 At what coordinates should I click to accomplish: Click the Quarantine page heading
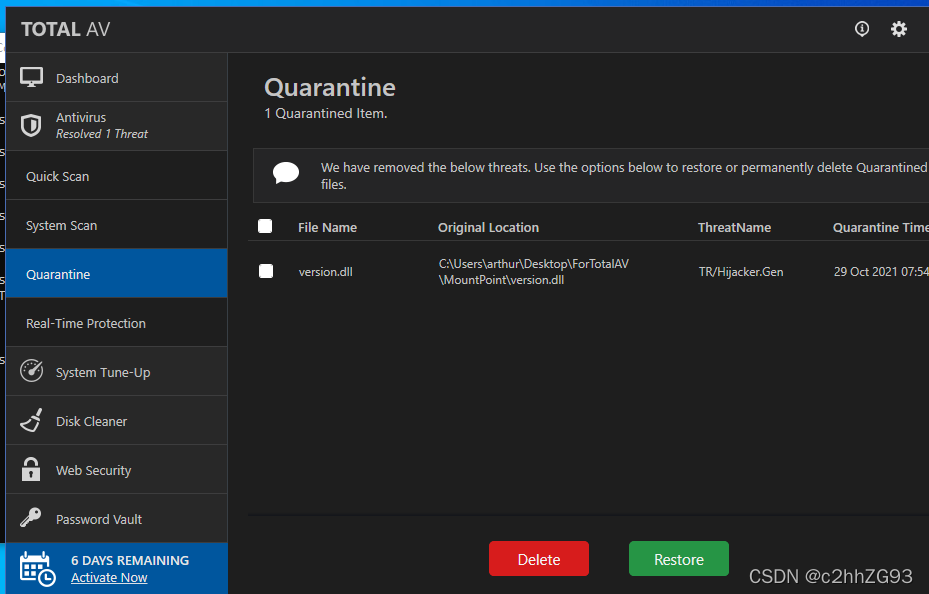coord(330,88)
